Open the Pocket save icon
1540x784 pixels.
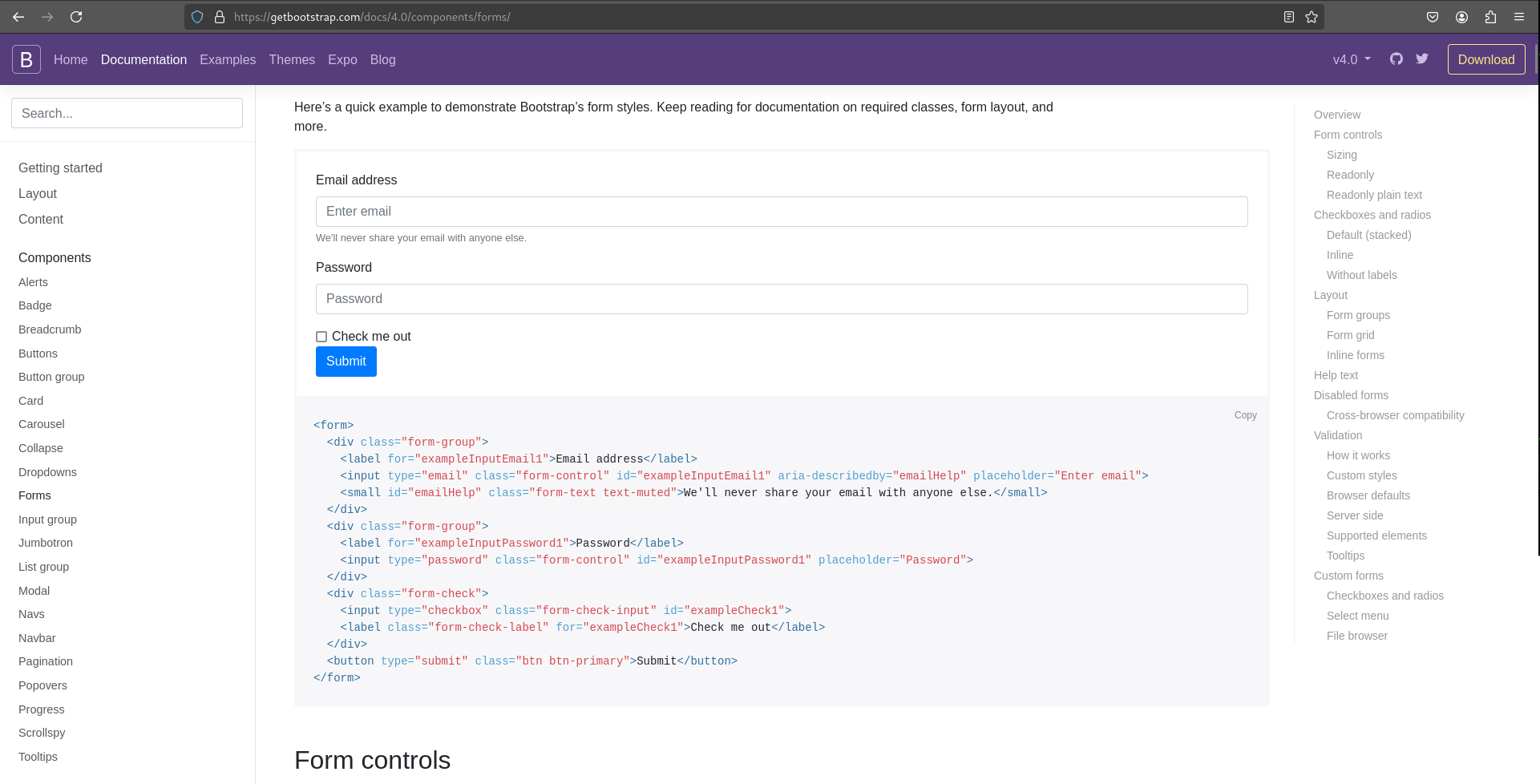(1433, 17)
